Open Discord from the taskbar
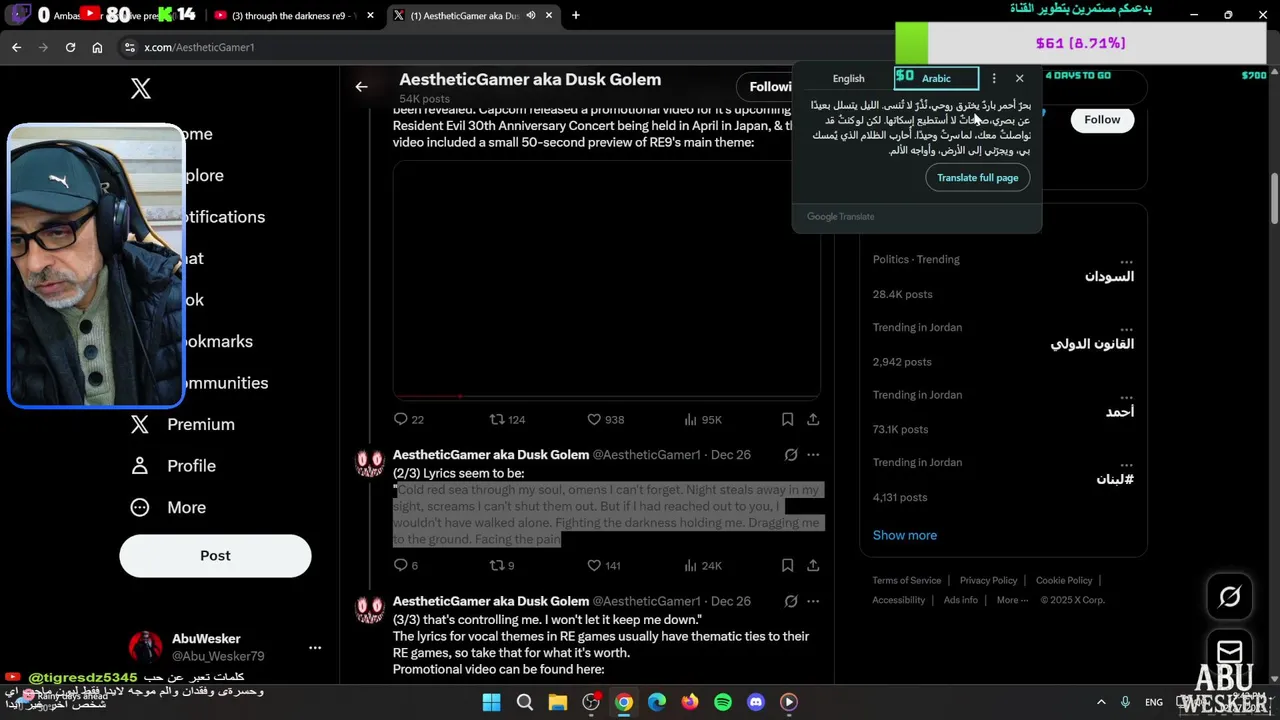 tap(756, 702)
